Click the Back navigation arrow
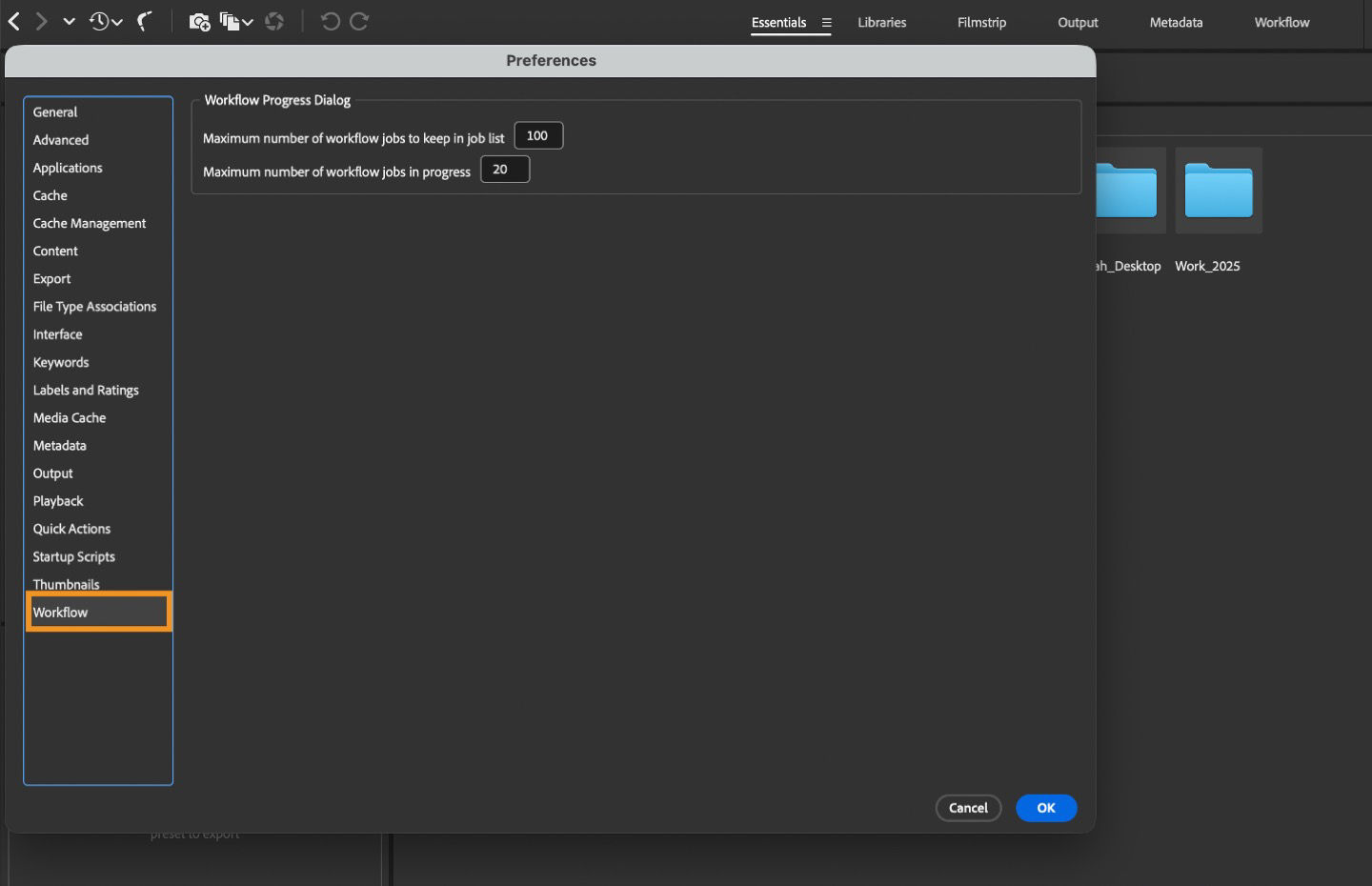 13,20
